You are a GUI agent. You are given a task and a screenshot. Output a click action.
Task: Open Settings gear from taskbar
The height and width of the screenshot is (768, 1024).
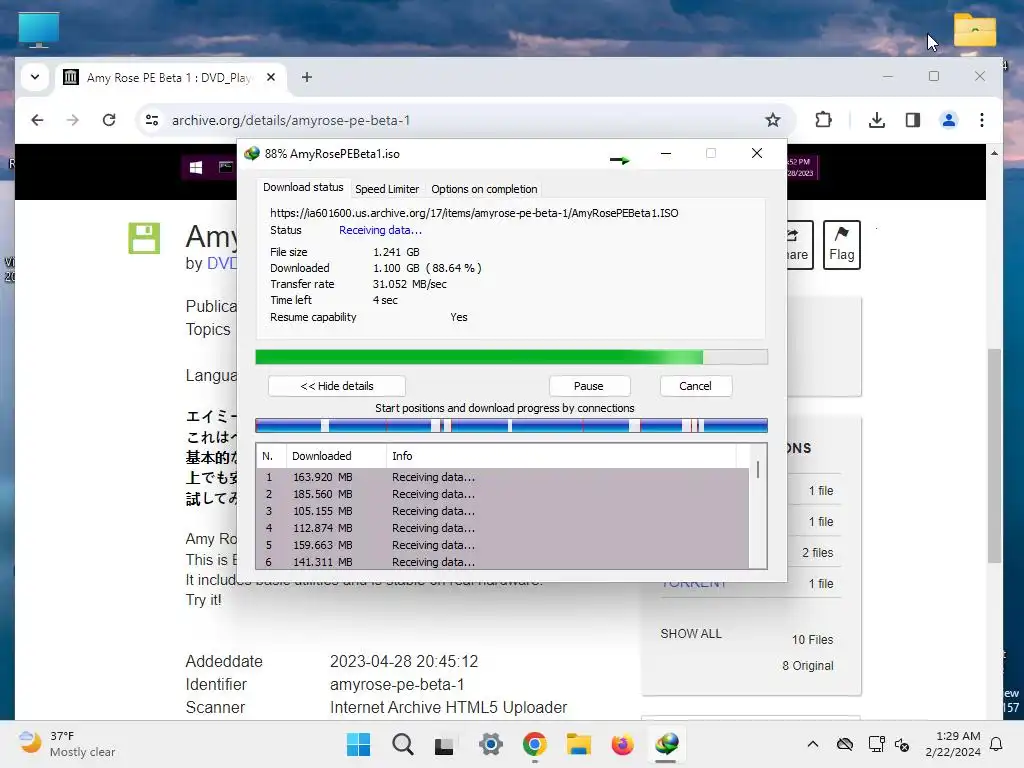(490, 744)
